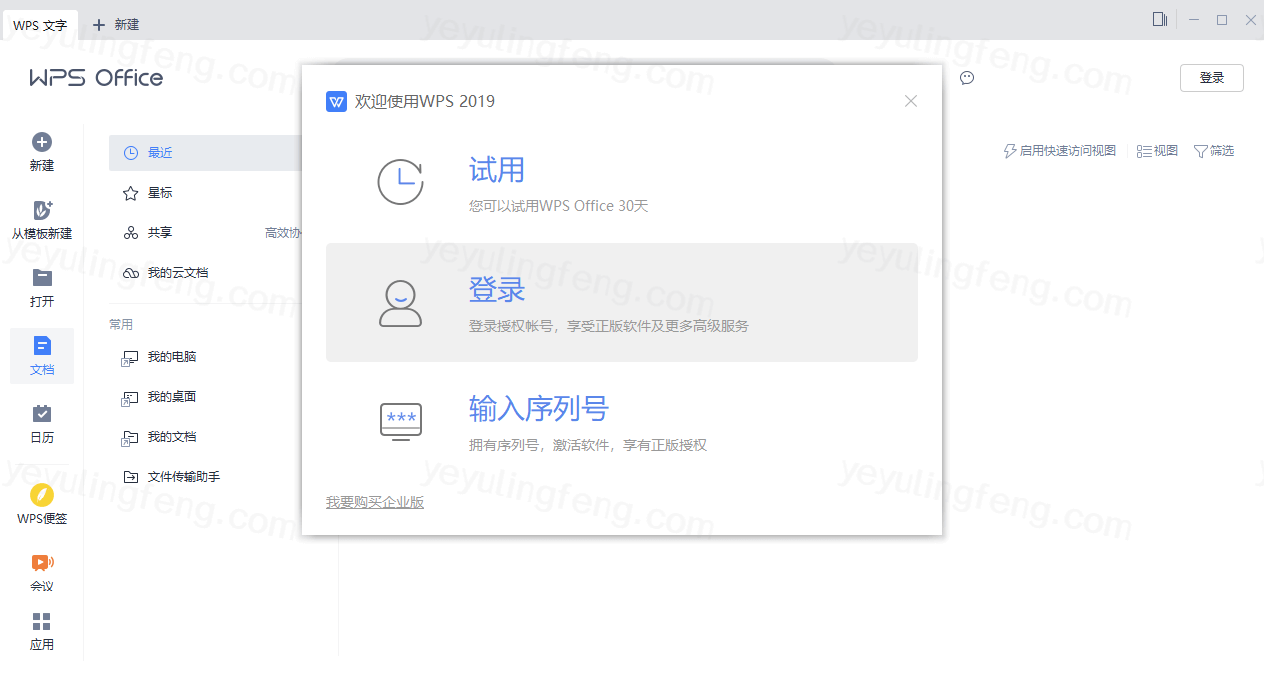
Task: Choose 输入序列号 option
Action: [622, 421]
